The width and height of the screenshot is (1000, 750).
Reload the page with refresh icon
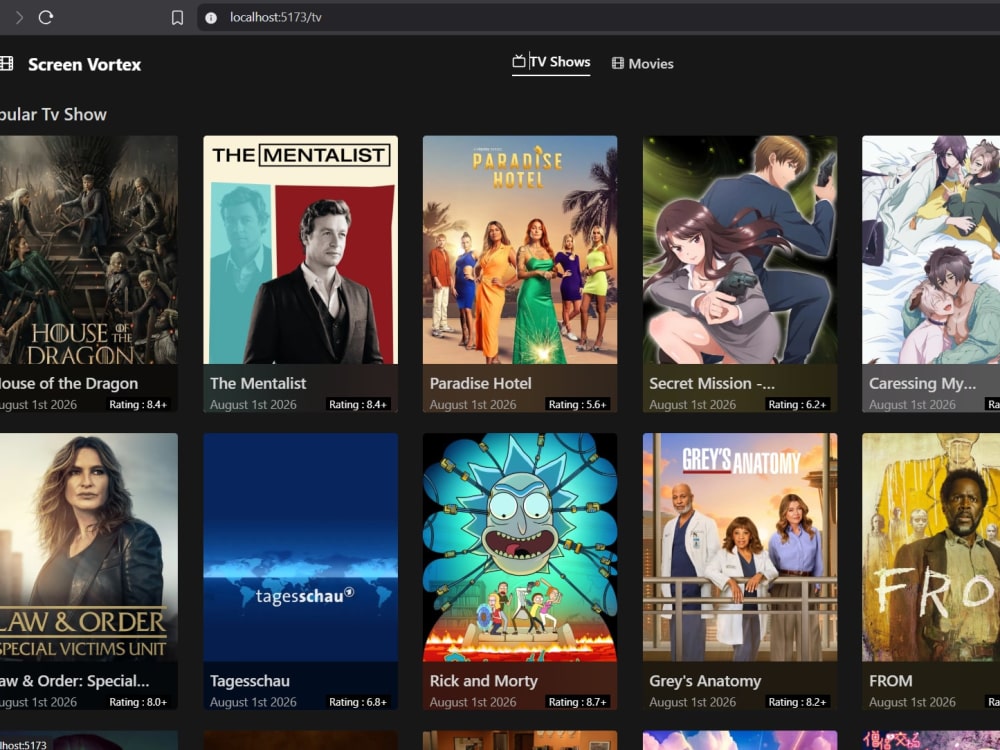45,17
